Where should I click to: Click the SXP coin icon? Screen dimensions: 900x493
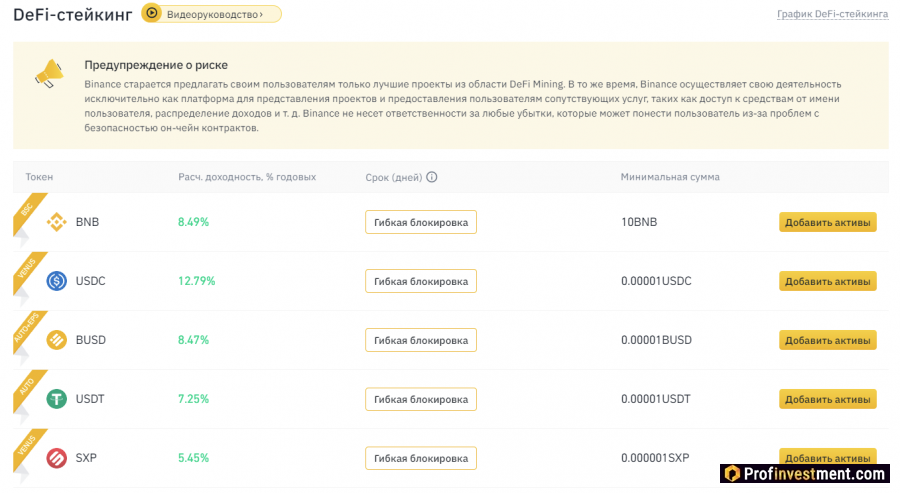[56, 458]
